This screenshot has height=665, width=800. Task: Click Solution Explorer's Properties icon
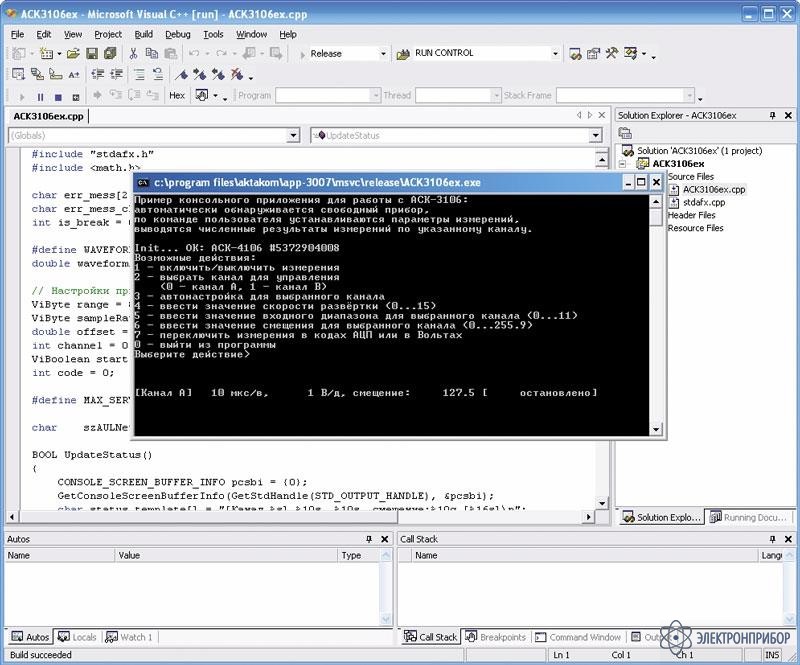click(x=625, y=134)
